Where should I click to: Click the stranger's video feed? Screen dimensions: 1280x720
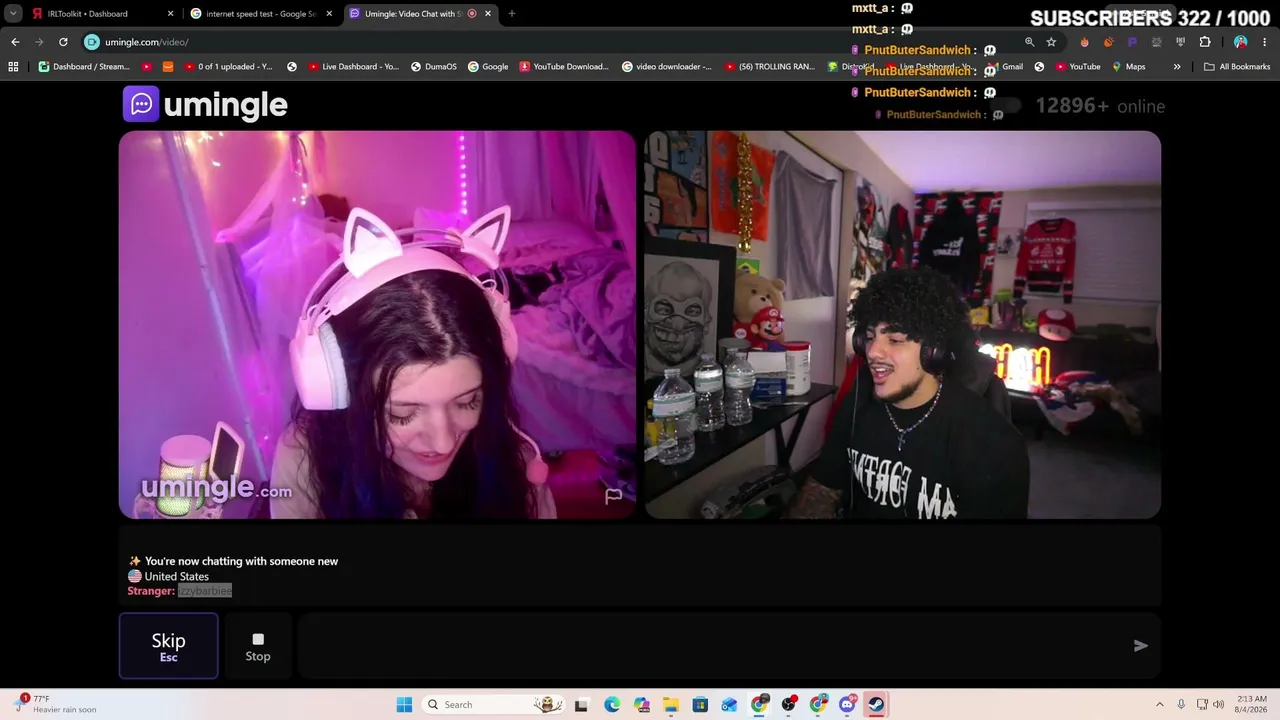tap(377, 325)
